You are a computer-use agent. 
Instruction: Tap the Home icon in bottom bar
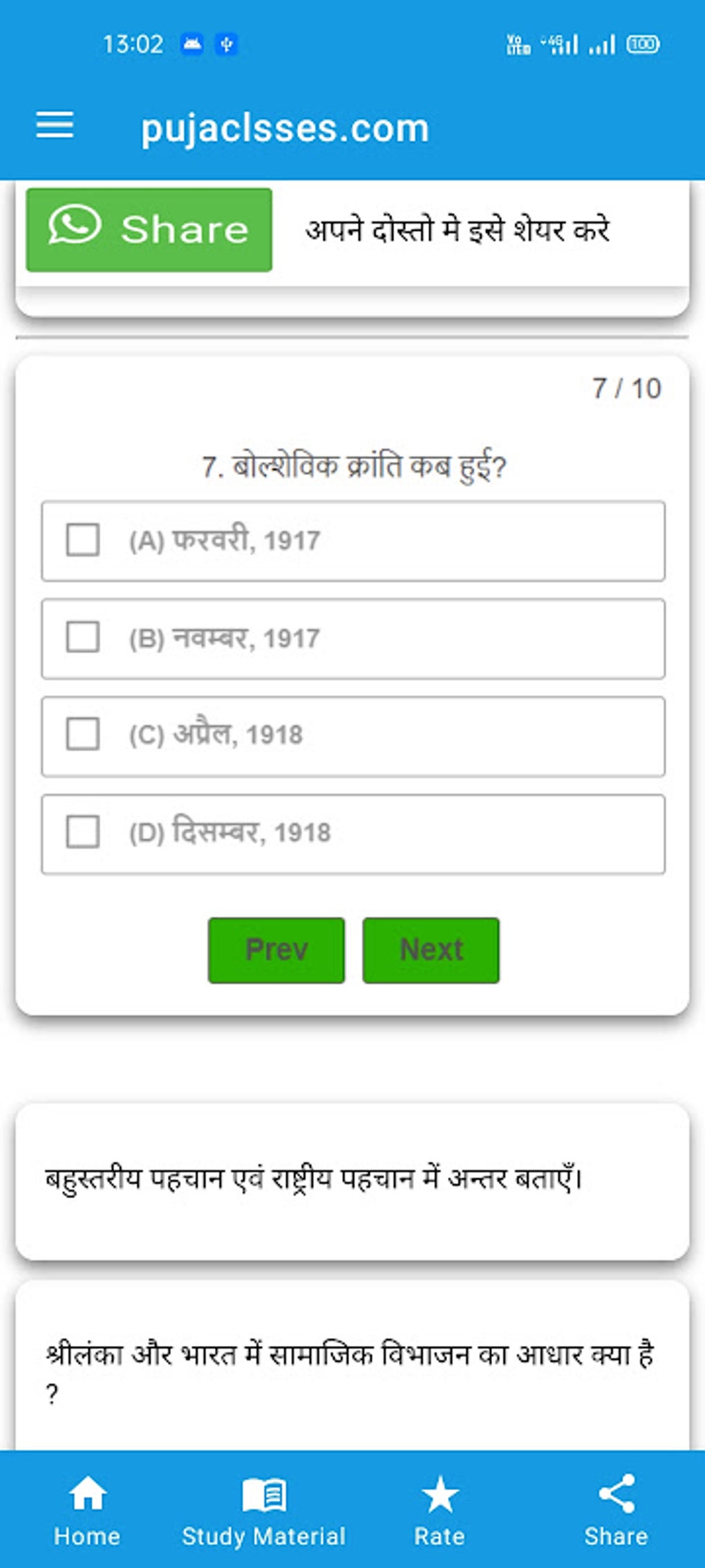click(88, 1495)
